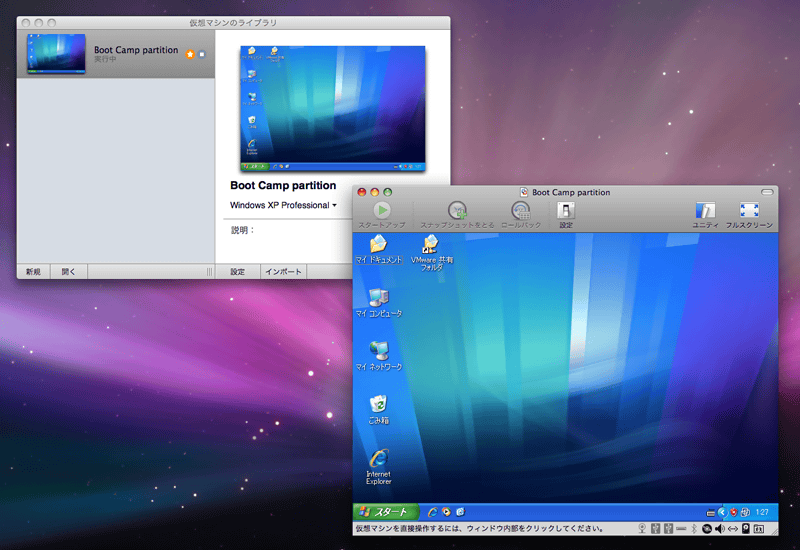The image size is (800, 550).
Task: Click large VM preview thumbnail in library
Action: tap(333, 108)
